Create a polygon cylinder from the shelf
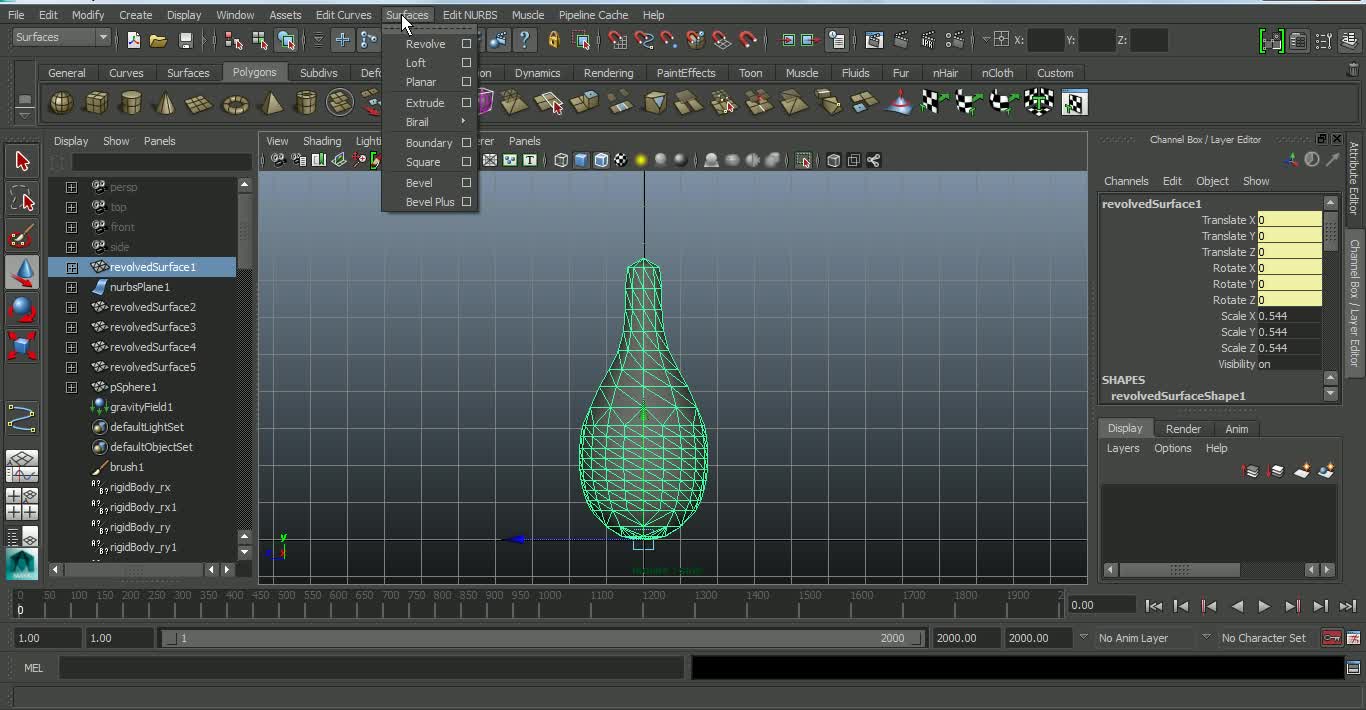The width and height of the screenshot is (1366, 710). 130,102
